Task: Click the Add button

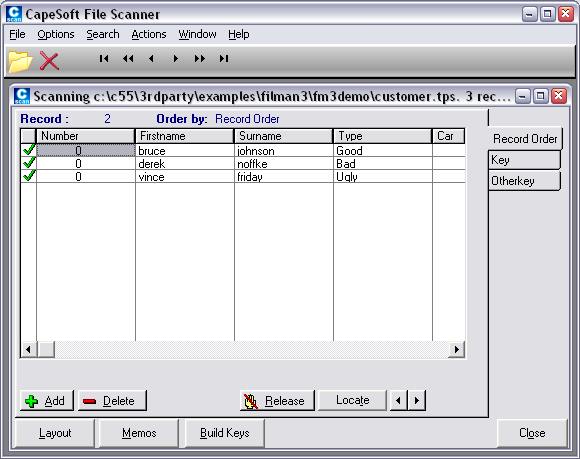Action: click(x=47, y=401)
